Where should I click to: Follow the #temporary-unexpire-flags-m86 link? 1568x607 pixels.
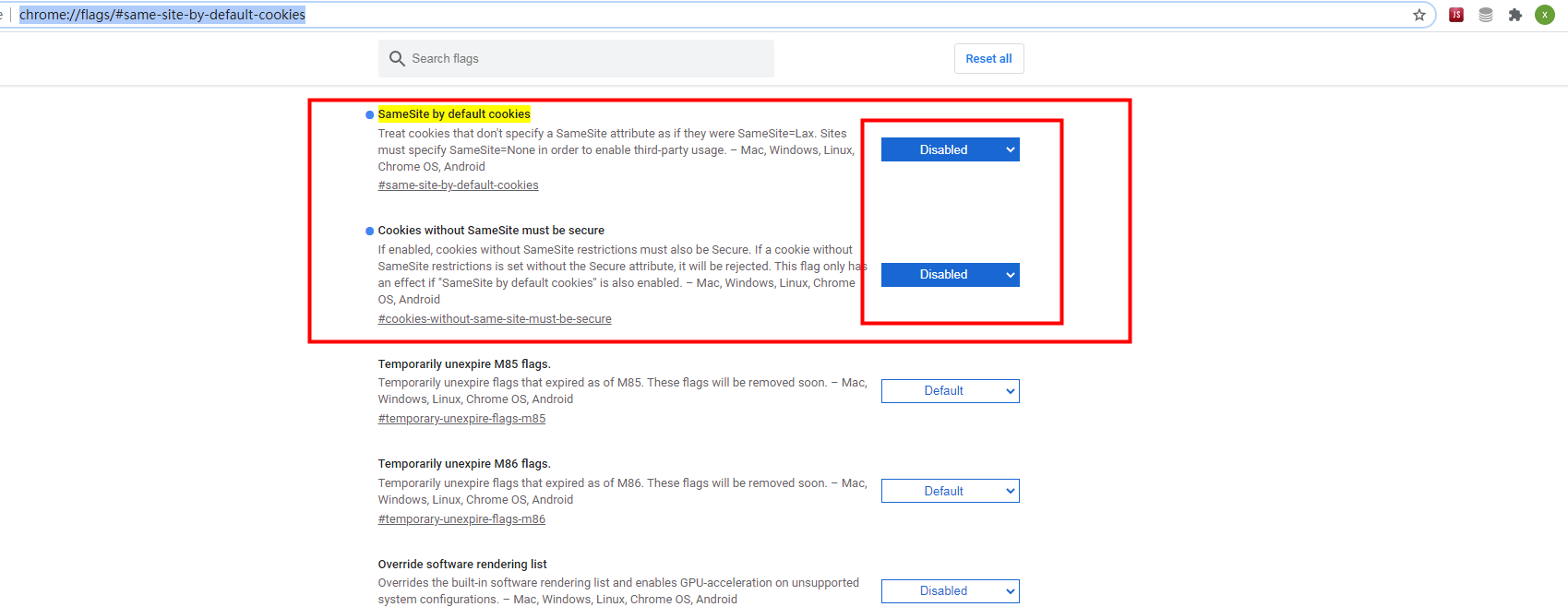point(461,519)
